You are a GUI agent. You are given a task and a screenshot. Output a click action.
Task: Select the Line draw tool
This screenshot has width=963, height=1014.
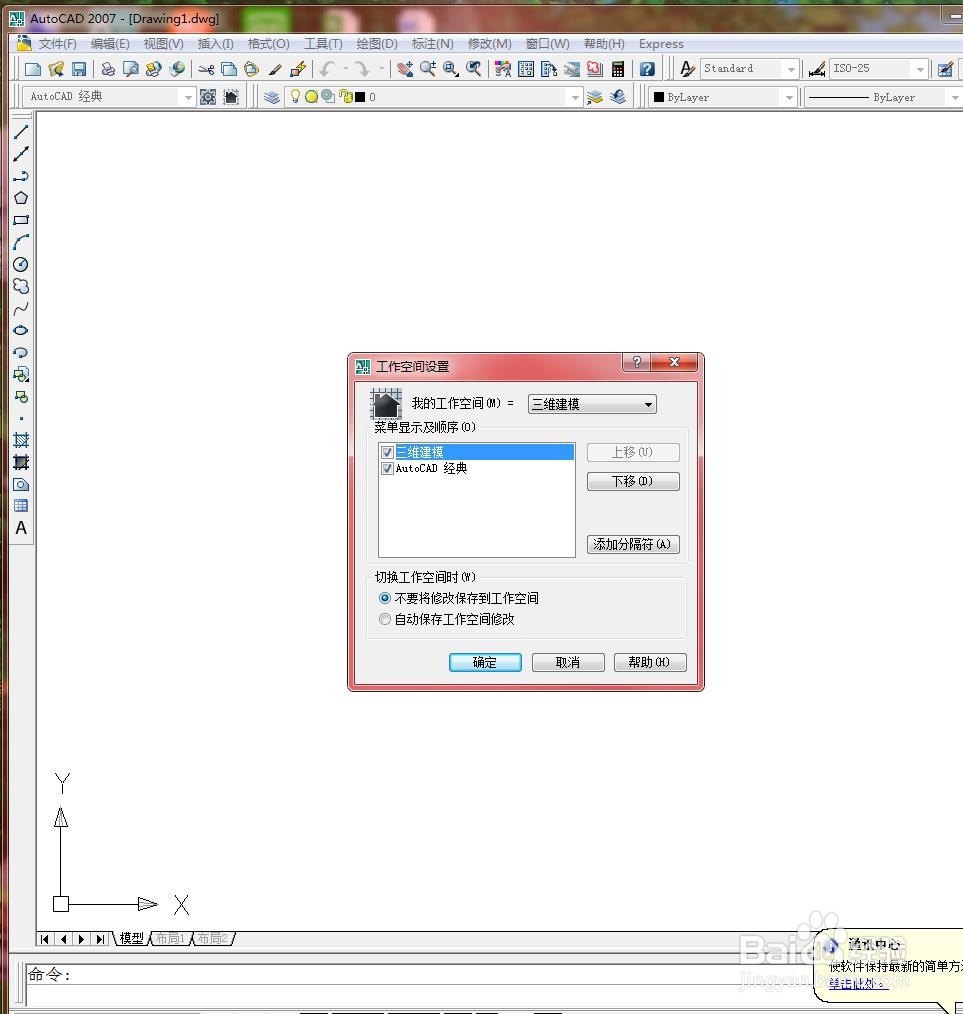[x=21, y=132]
